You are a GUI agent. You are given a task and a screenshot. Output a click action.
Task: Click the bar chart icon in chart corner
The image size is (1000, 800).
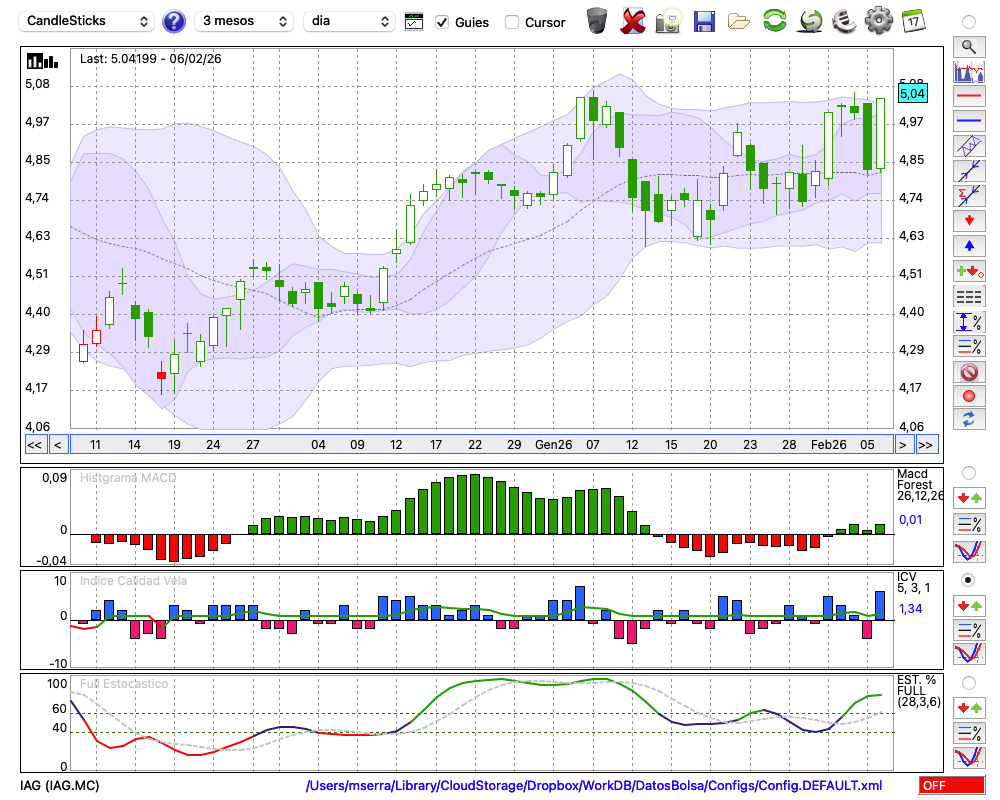(x=42, y=61)
